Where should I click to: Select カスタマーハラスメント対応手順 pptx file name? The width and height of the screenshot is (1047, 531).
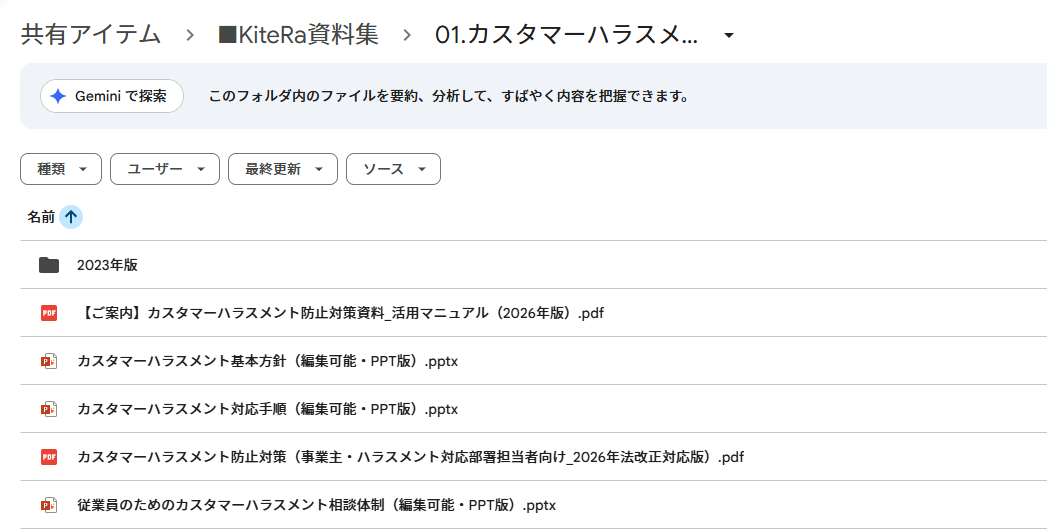267,409
